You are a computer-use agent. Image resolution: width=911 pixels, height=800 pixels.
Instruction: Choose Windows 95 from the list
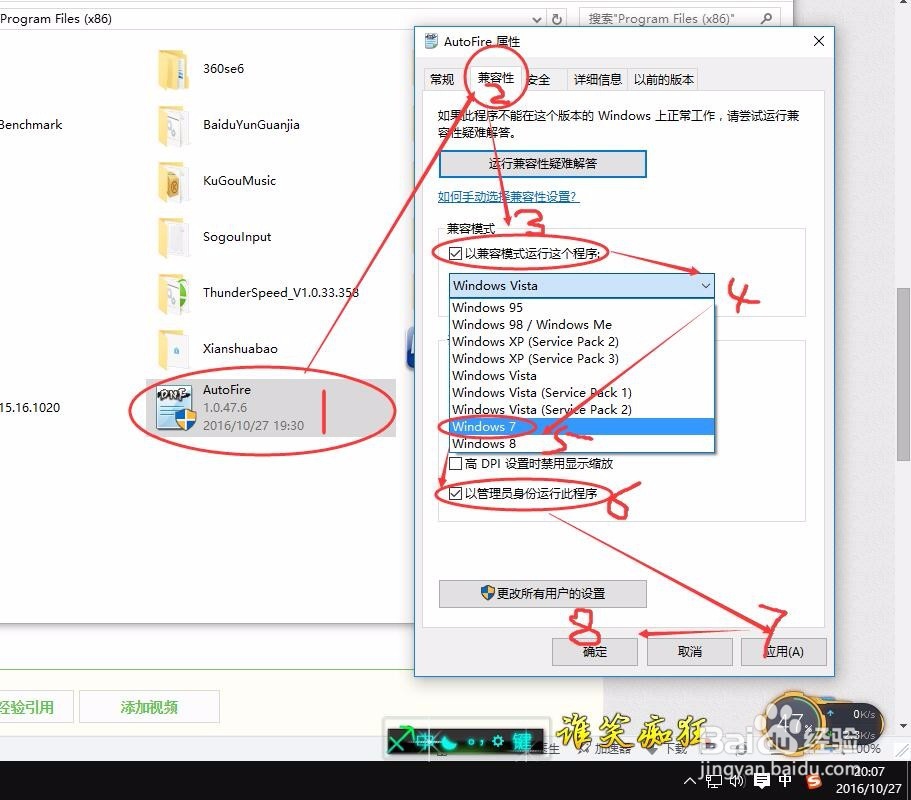582,307
